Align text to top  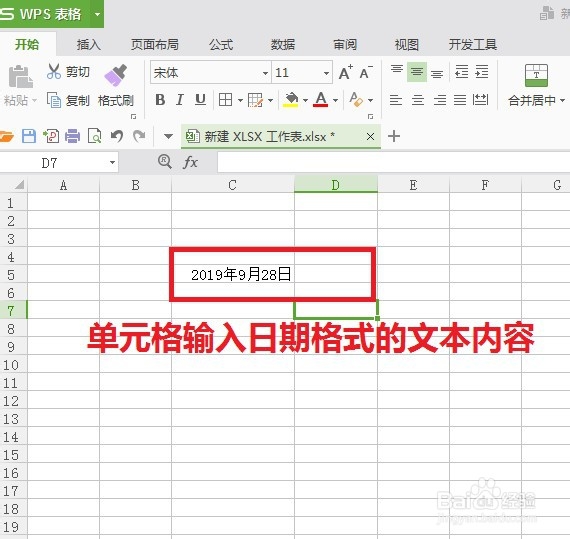coord(397,69)
